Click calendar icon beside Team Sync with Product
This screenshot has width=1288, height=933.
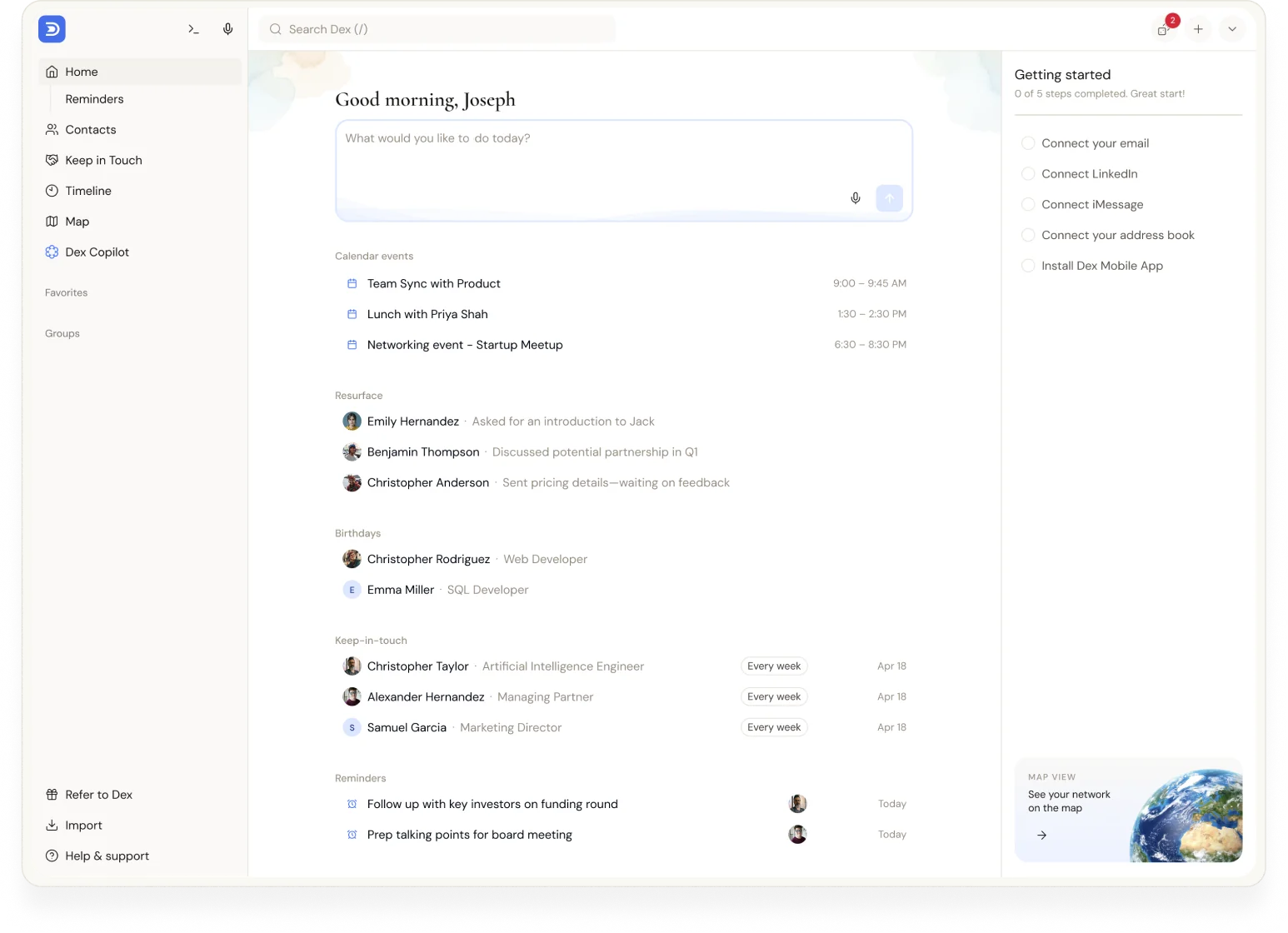[352, 283]
